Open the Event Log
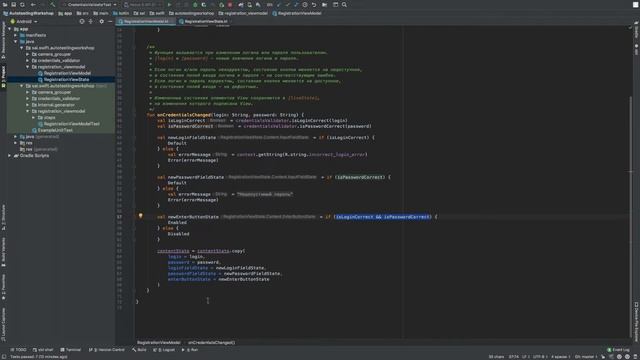The width and height of the screenshot is (640, 360). (x=618, y=350)
